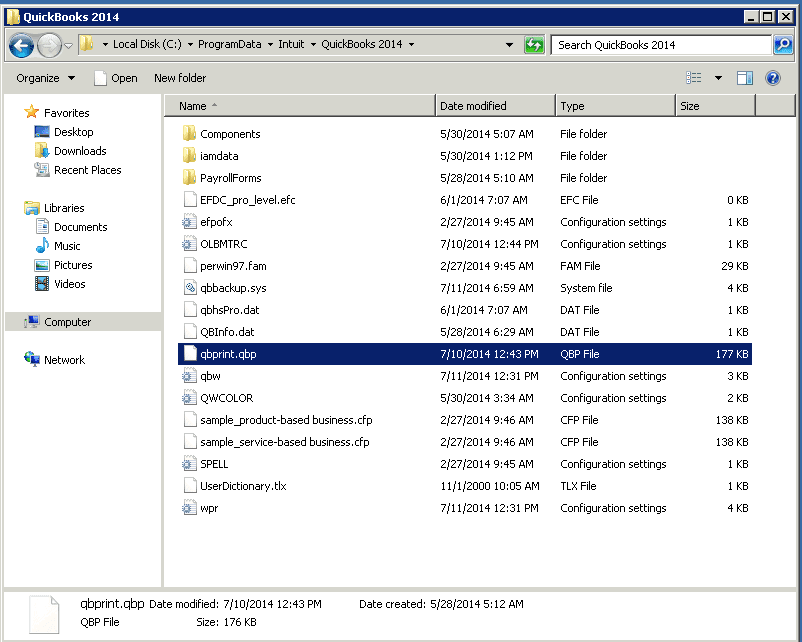Open the Organize dropdown menu
Screen dimensions: 802x642
45,78
